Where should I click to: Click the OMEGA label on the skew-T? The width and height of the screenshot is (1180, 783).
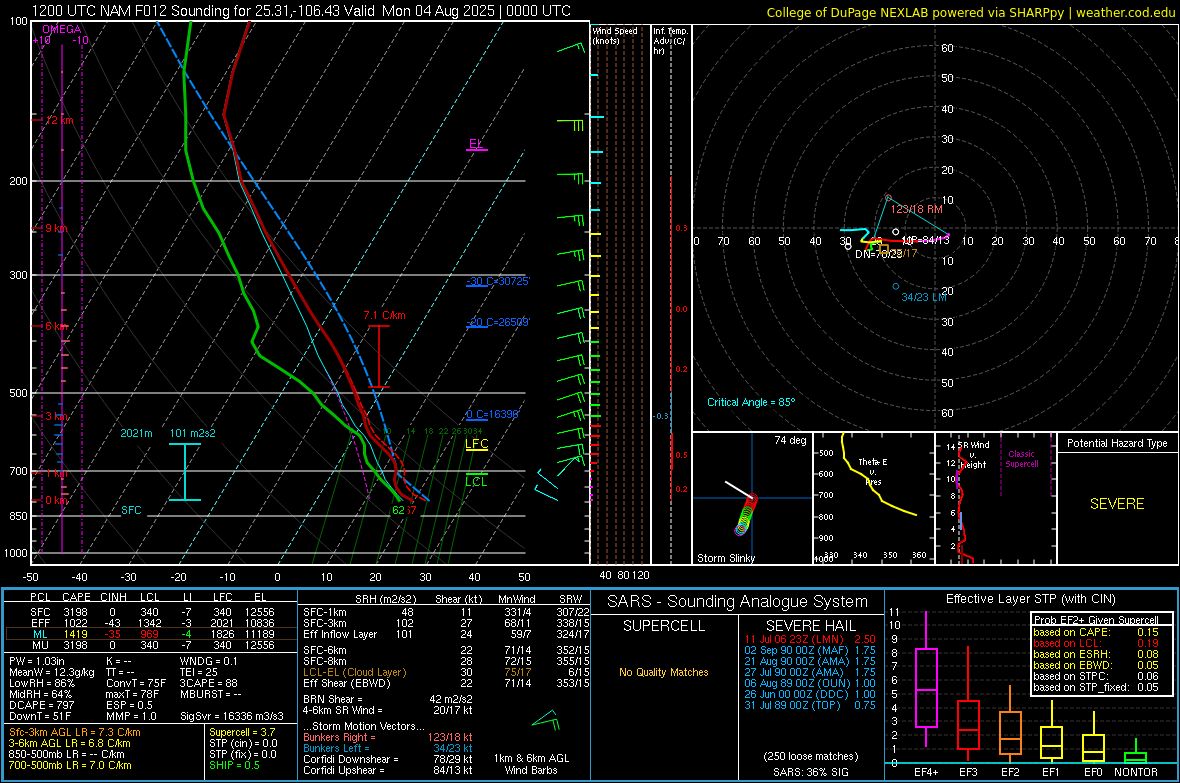62,29
